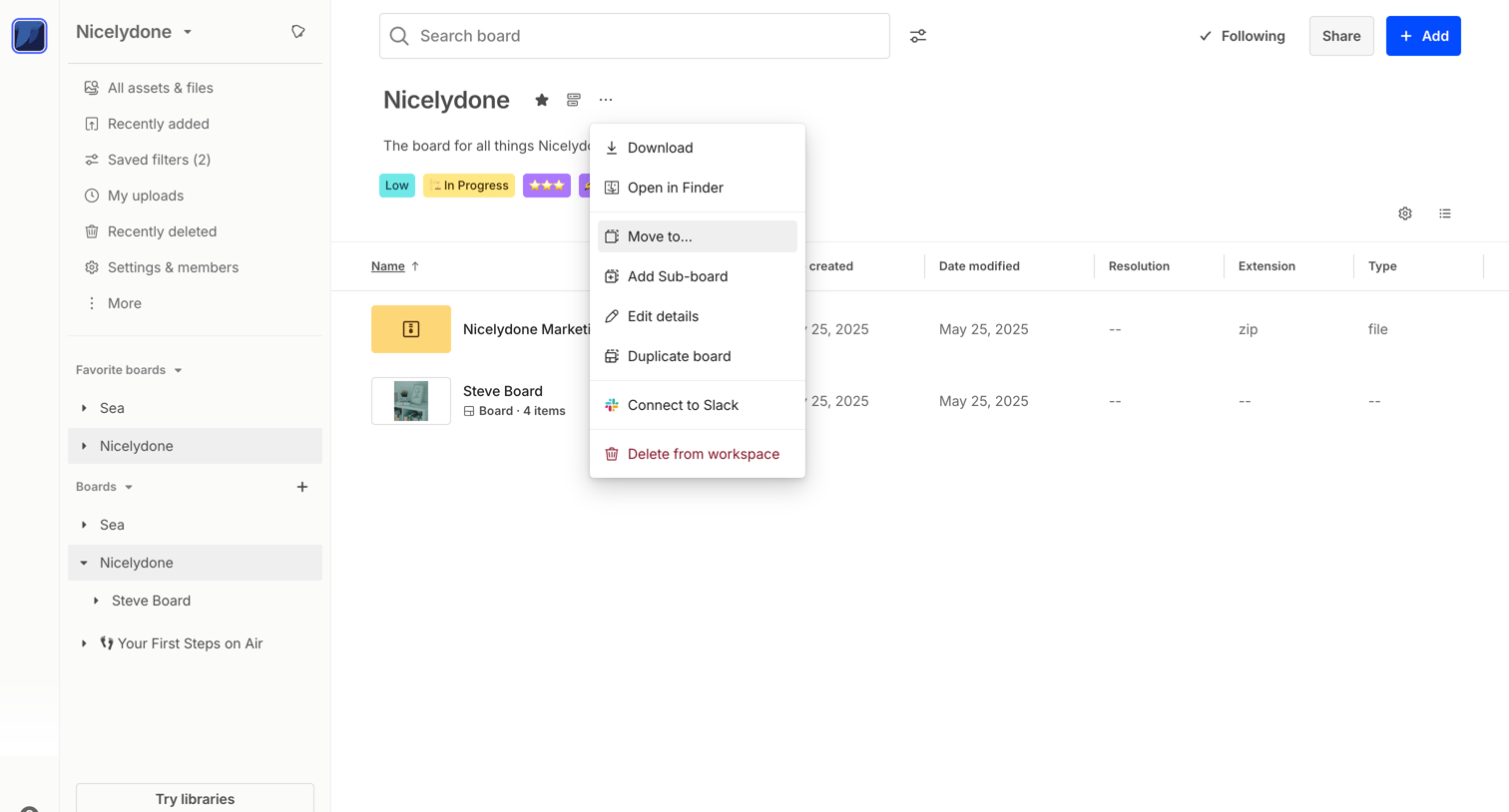Click the star favorite icon beside Nicelydone title
This screenshot has width=1509, height=812.
542,100
